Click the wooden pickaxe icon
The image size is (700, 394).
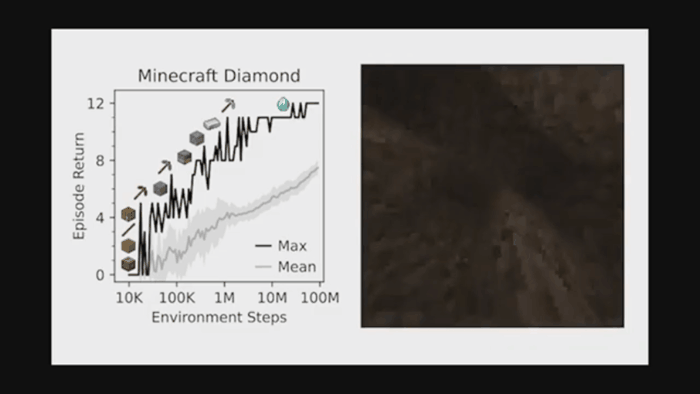click(x=140, y=193)
